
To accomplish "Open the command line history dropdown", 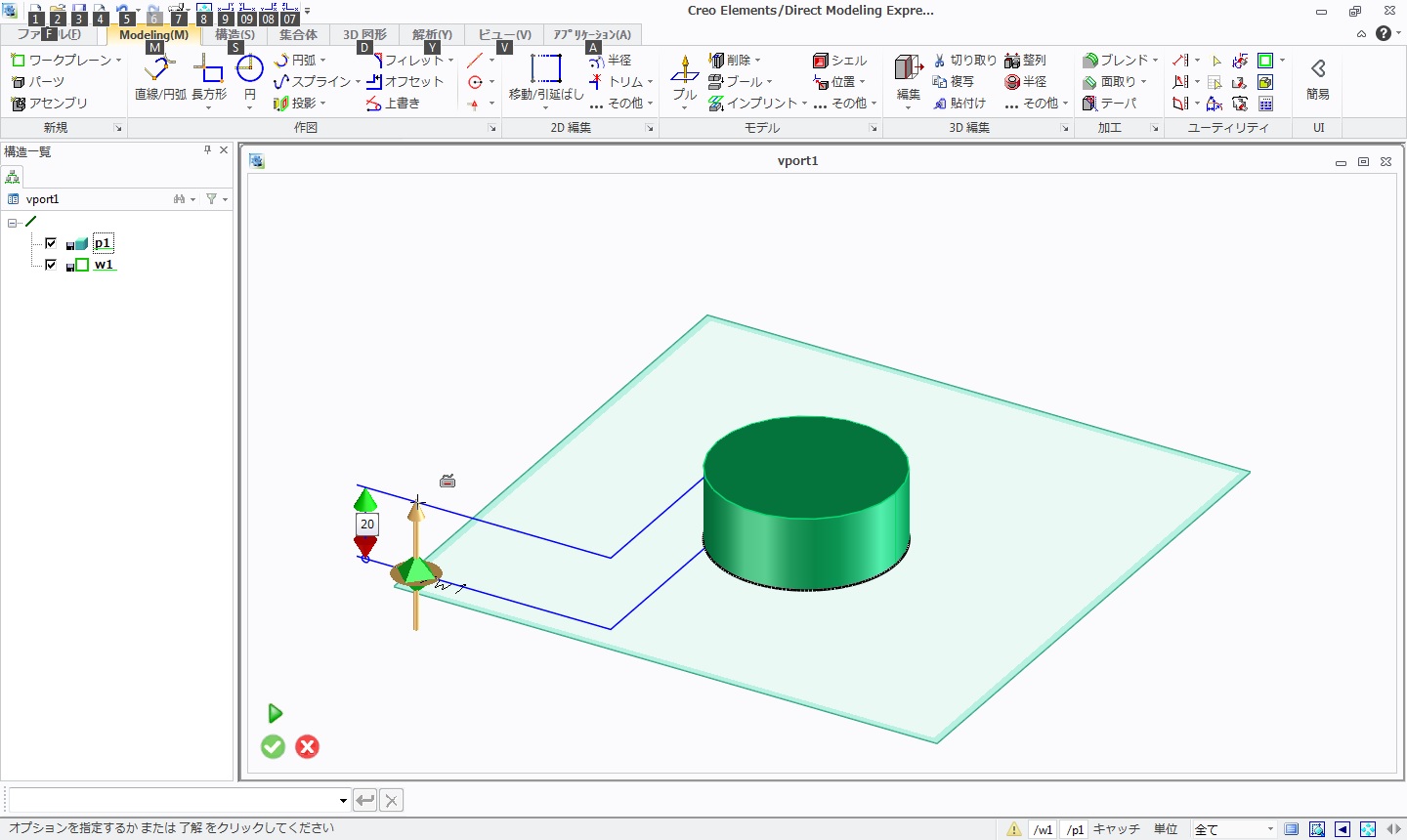I will [343, 801].
